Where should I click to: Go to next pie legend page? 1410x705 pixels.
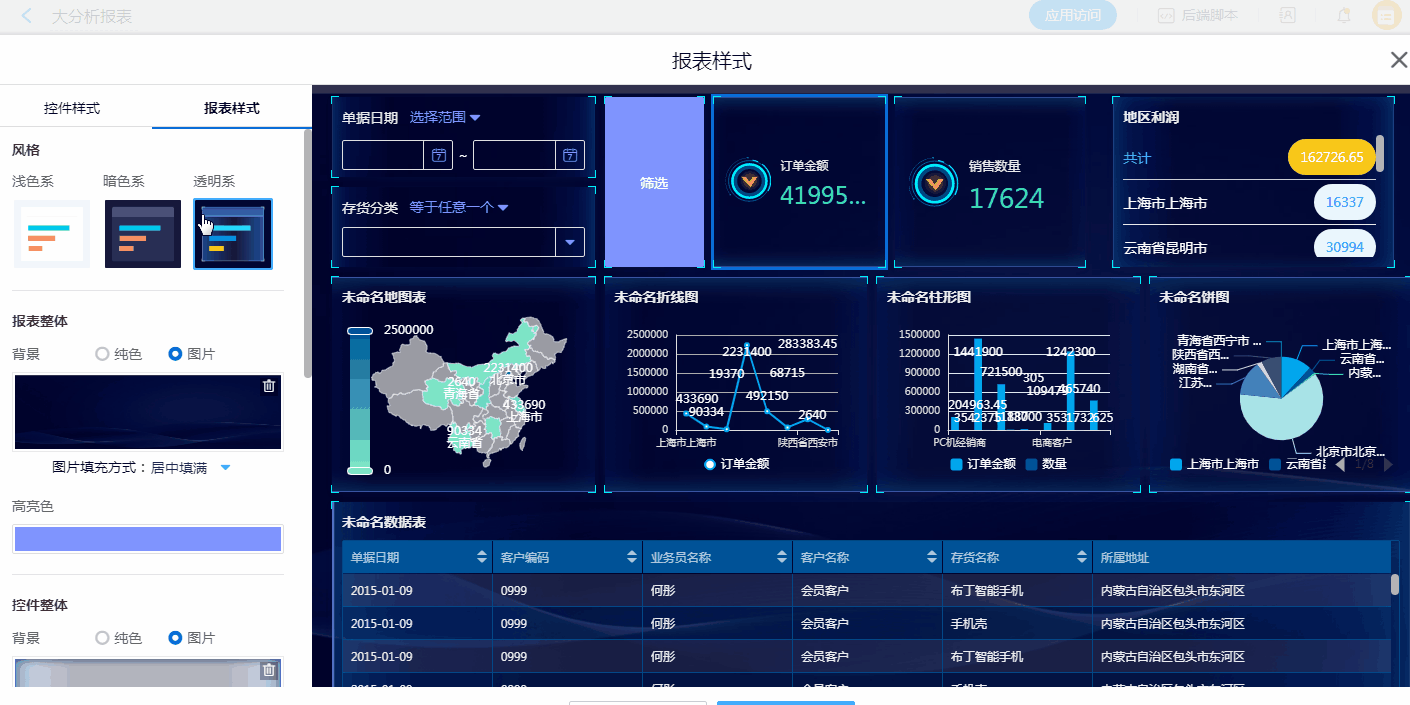point(1388,464)
